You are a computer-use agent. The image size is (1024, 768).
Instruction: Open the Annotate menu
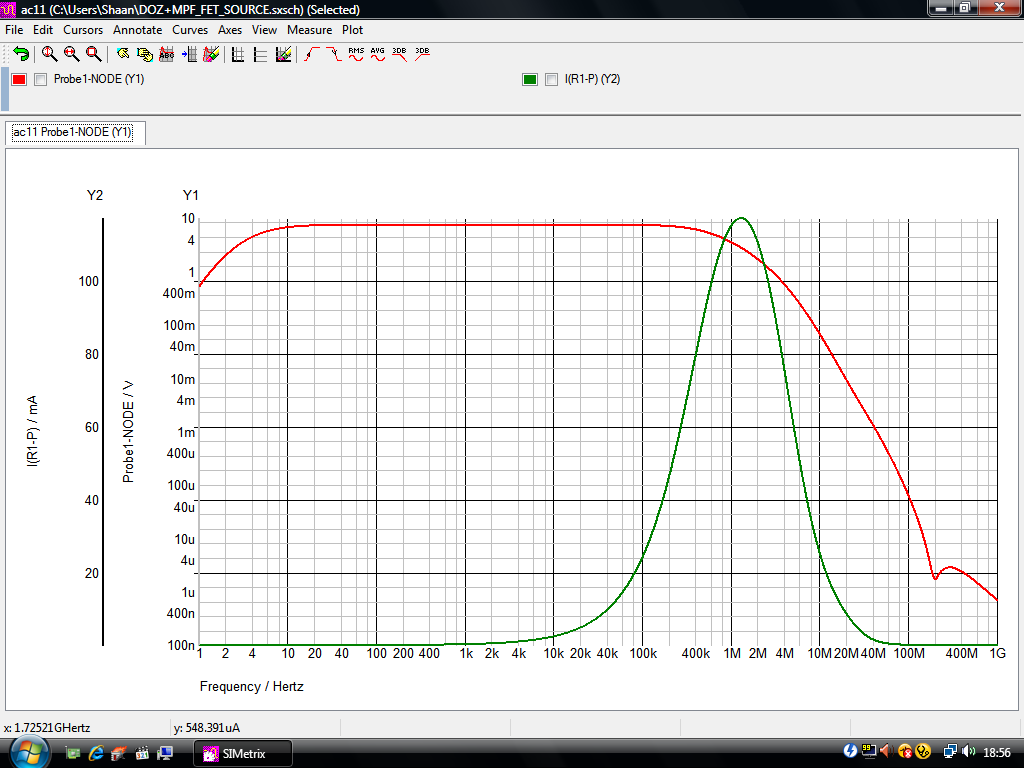coord(137,30)
